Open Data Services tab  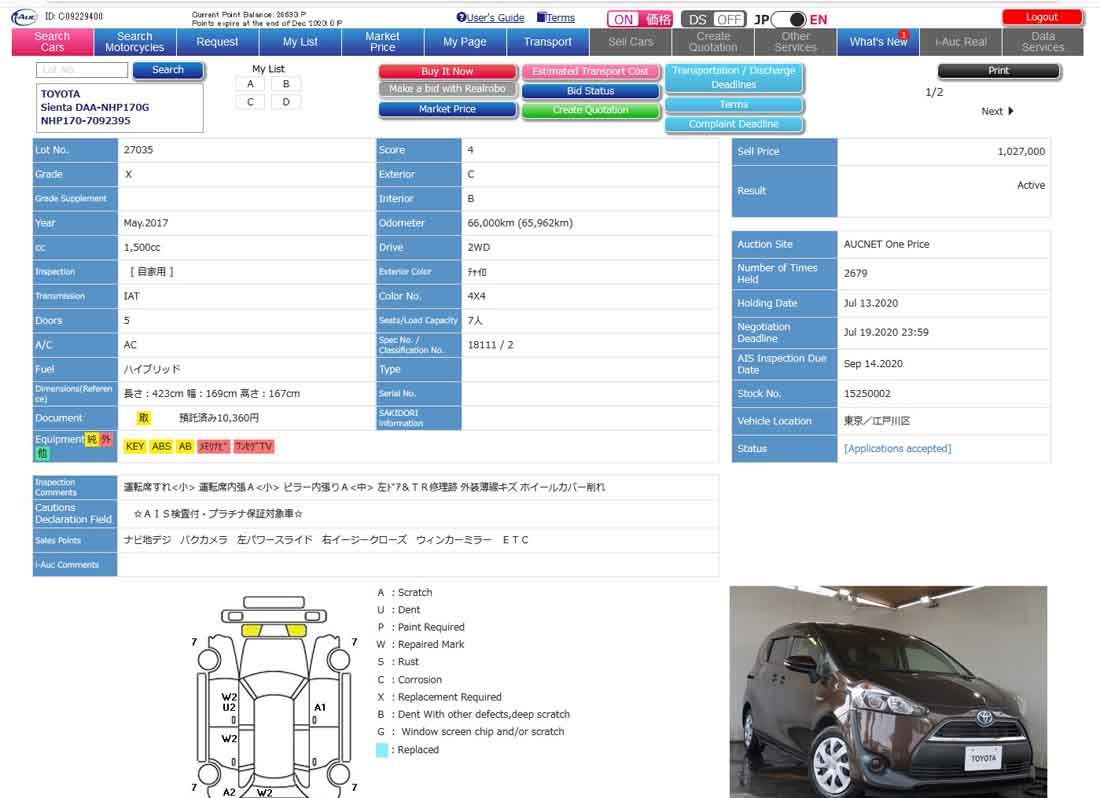(x=1043, y=42)
